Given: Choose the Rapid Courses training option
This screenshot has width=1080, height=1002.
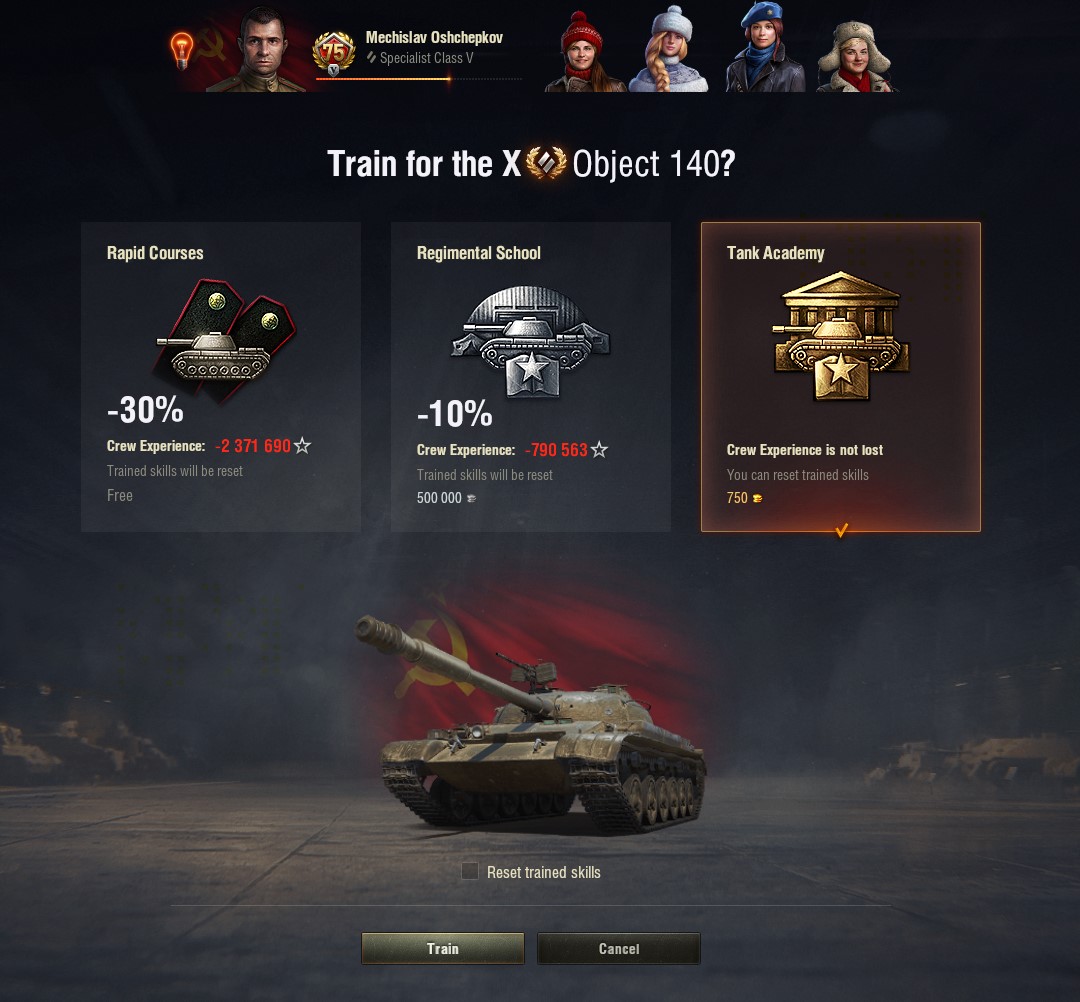Looking at the screenshot, I should pyautogui.click(x=221, y=377).
